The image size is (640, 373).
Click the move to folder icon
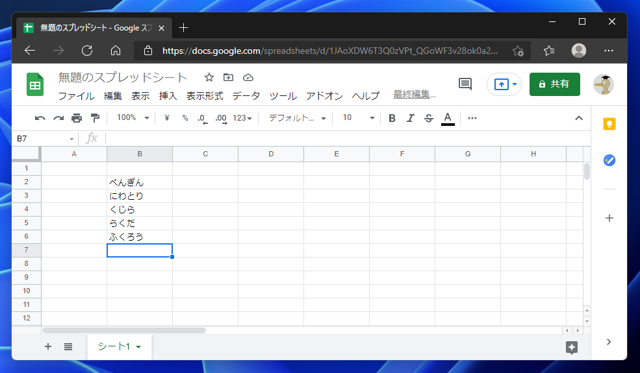point(228,77)
